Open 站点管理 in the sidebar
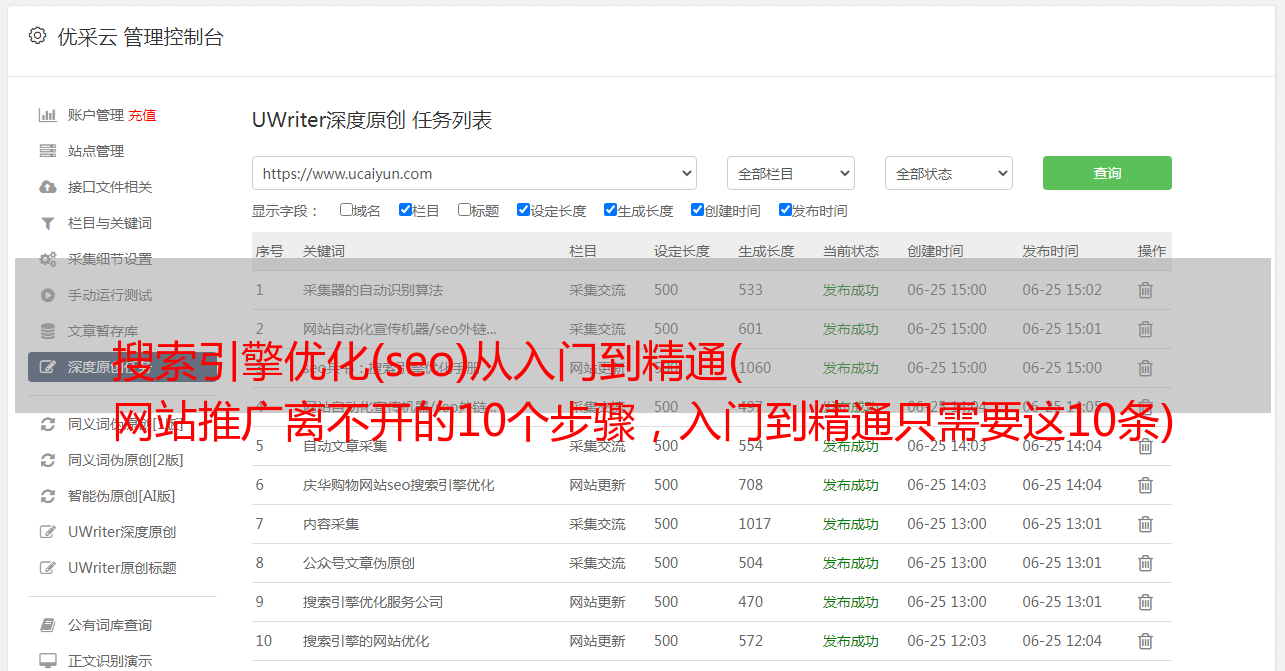Screen dimensions: 1285x671 pyautogui.click(x=96, y=151)
